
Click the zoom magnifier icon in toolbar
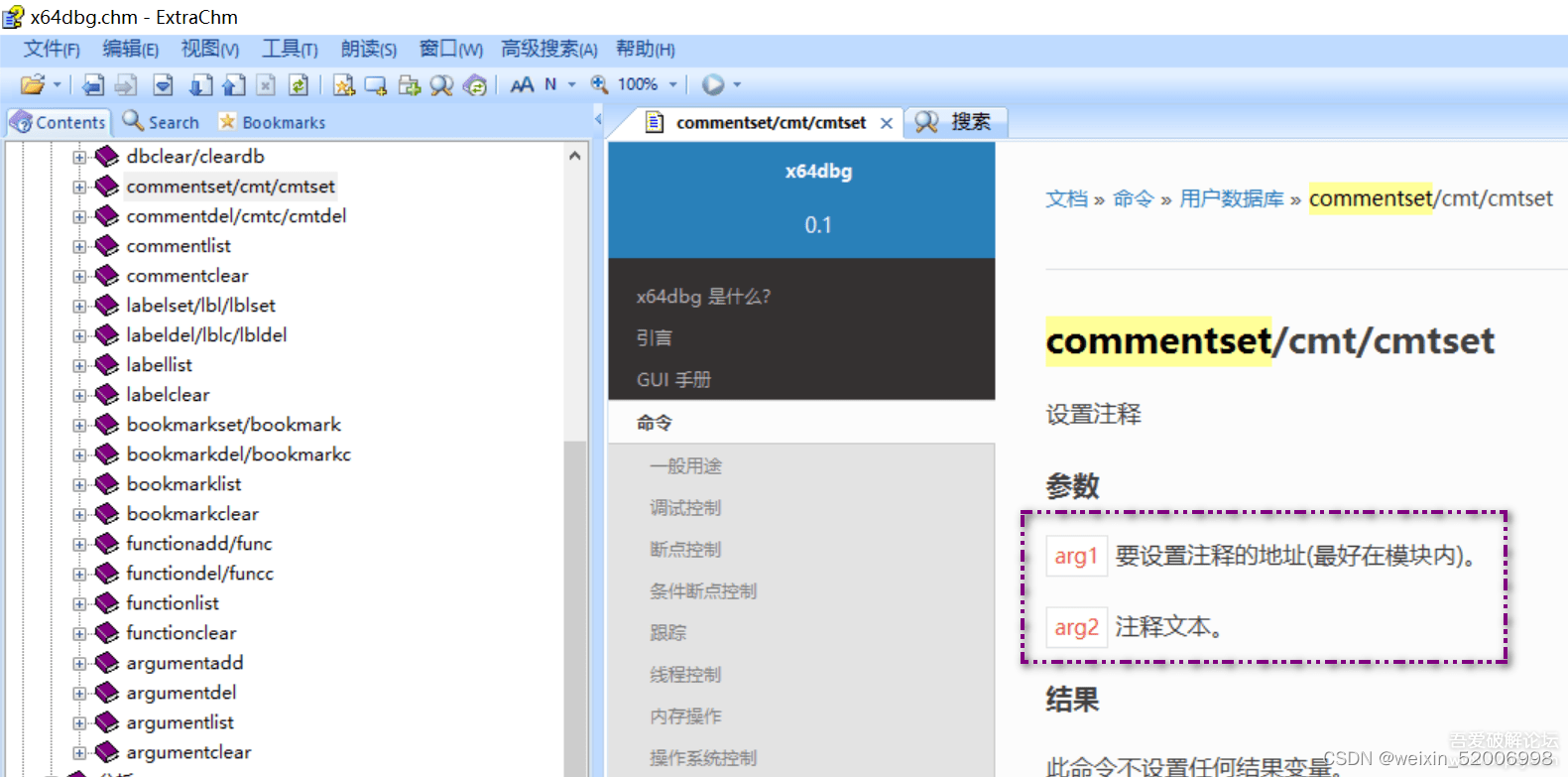[x=599, y=85]
